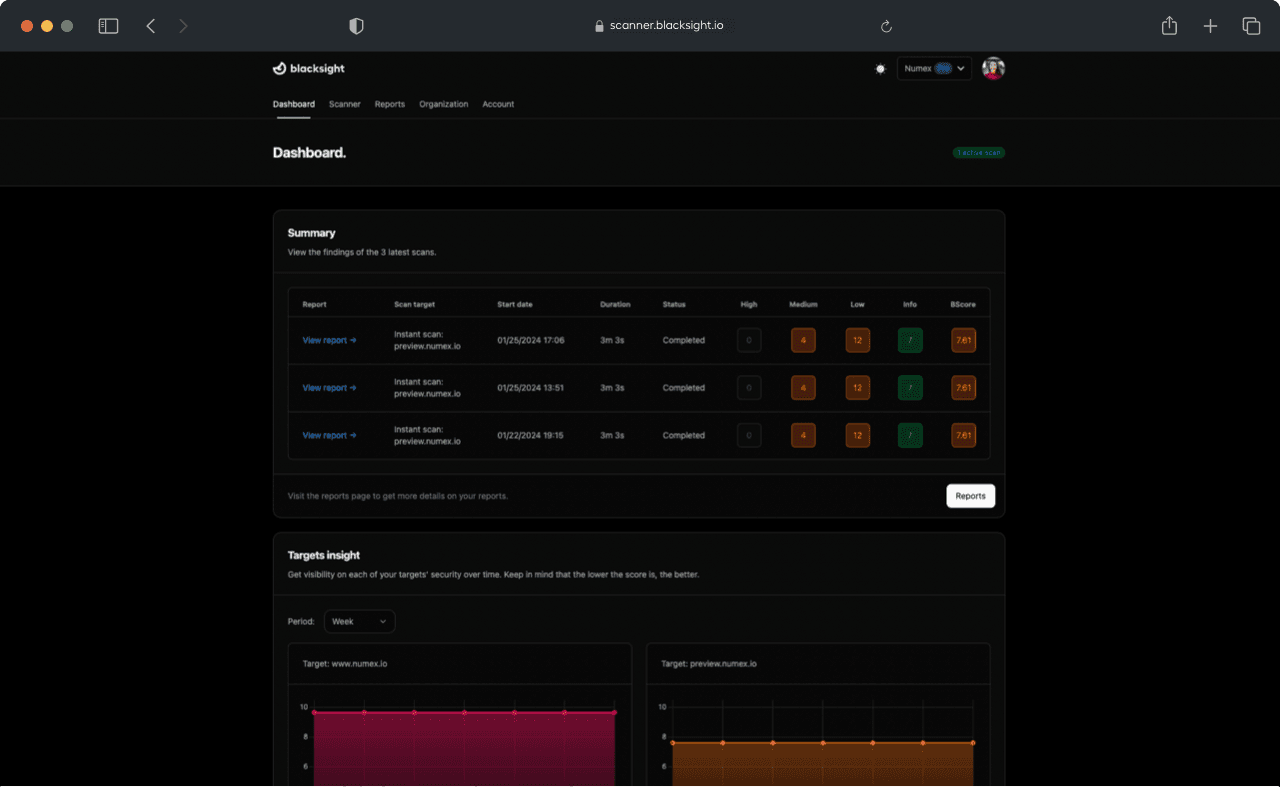Screen dimensions: 1280x787
Task: Toggle the Safari sidebar icon
Action: point(108,26)
